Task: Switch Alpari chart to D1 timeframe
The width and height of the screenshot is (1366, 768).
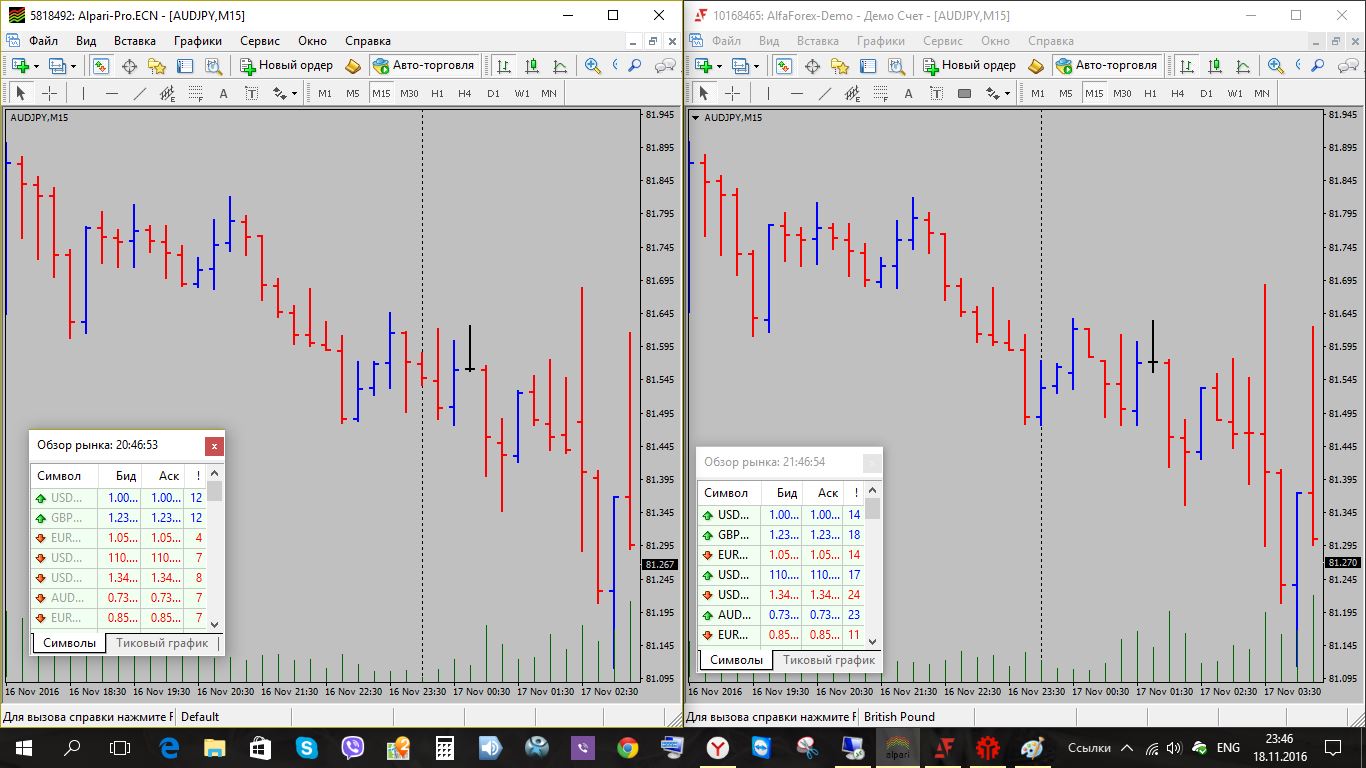Action: pos(493,93)
